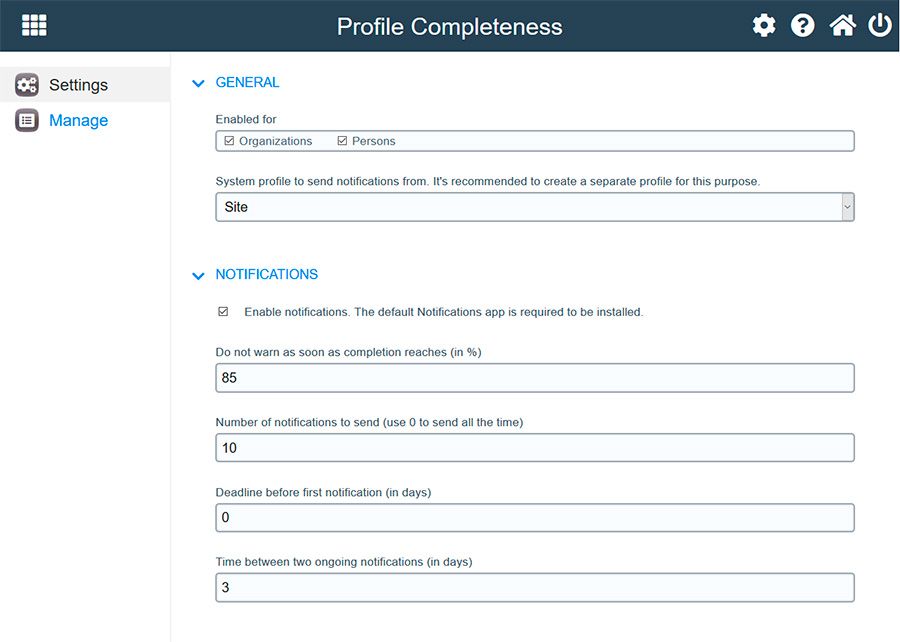Click the Settings gears sidebar icon

coord(27,85)
